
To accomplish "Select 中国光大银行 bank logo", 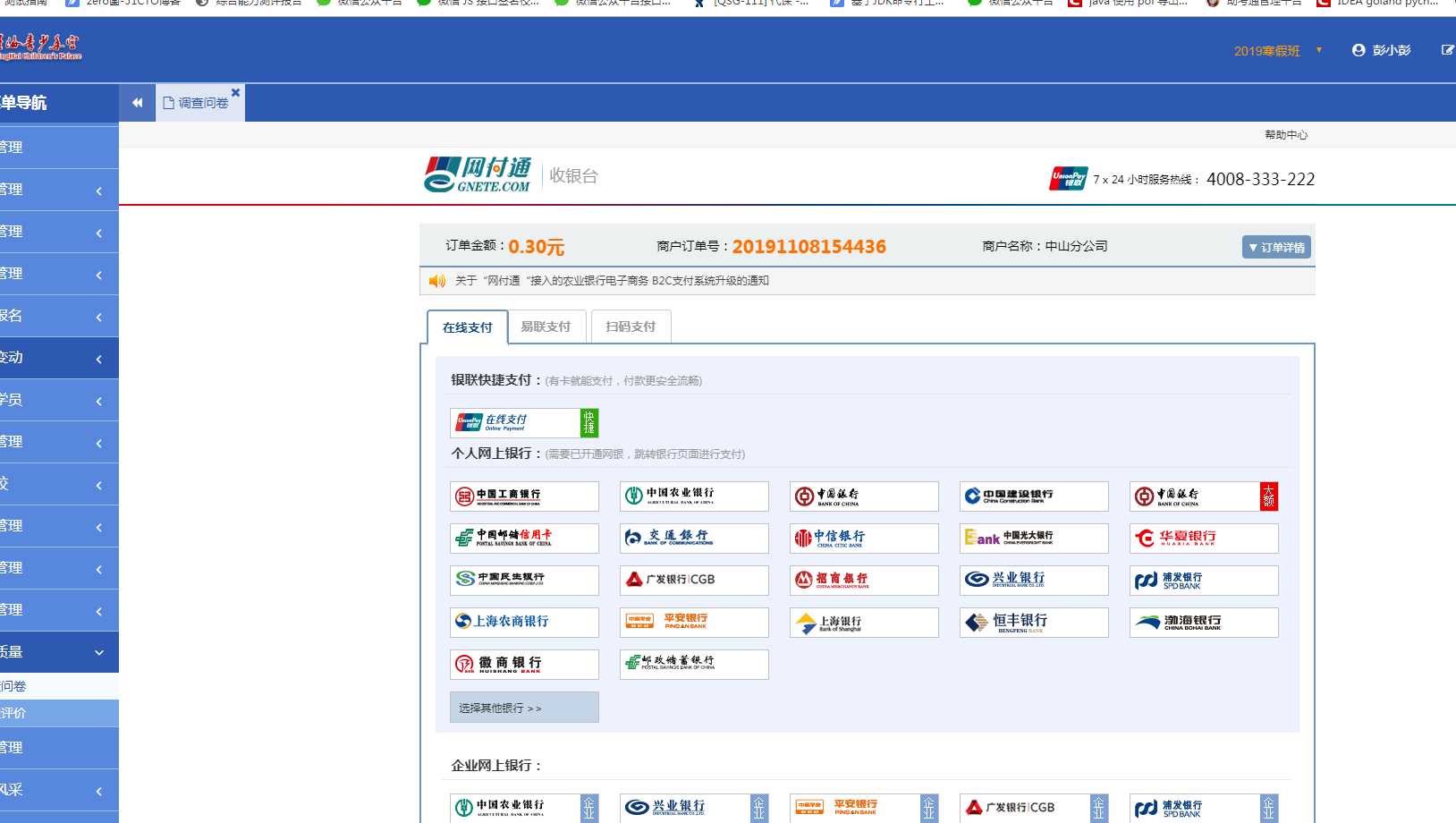I will tap(1034, 539).
